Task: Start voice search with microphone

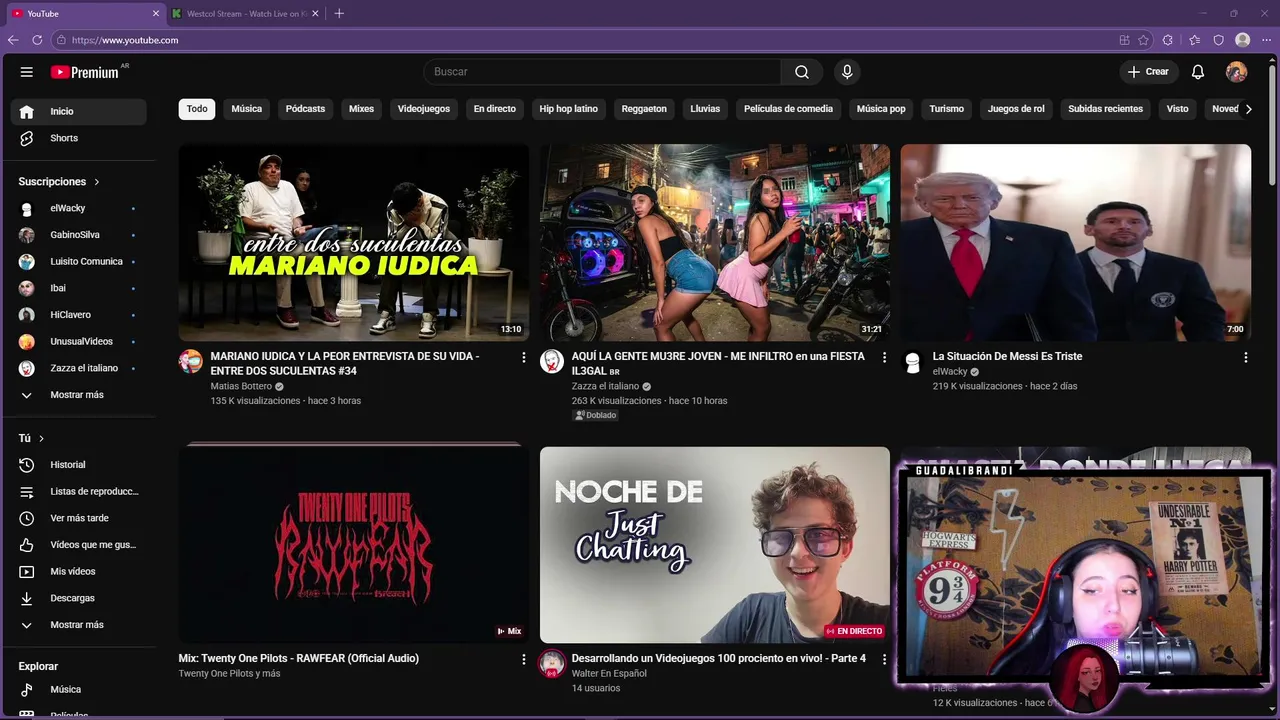Action: [847, 72]
